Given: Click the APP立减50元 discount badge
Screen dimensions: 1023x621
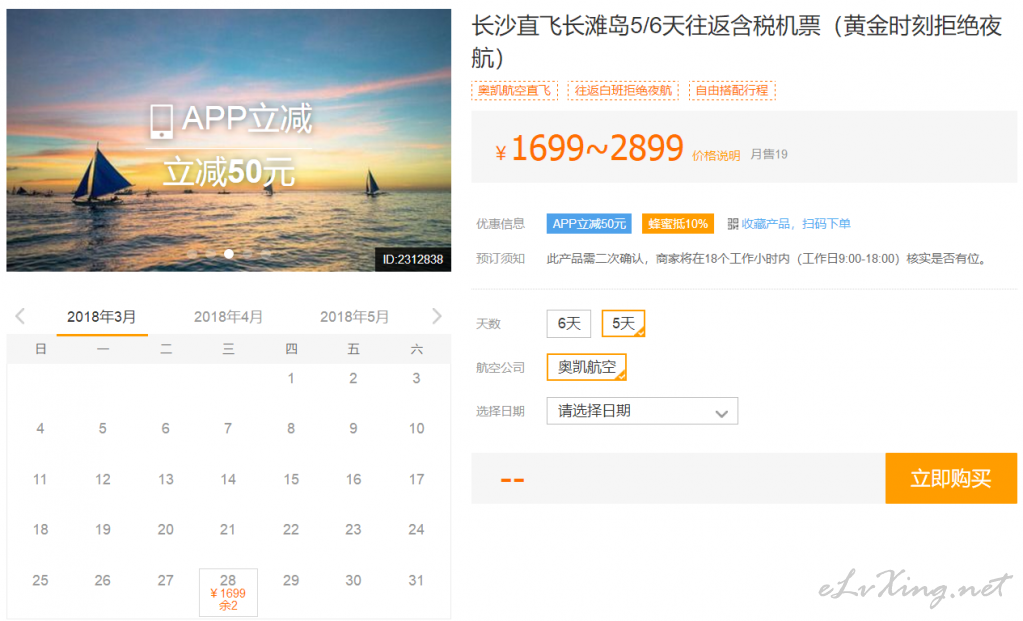Looking at the screenshot, I should 589,224.
